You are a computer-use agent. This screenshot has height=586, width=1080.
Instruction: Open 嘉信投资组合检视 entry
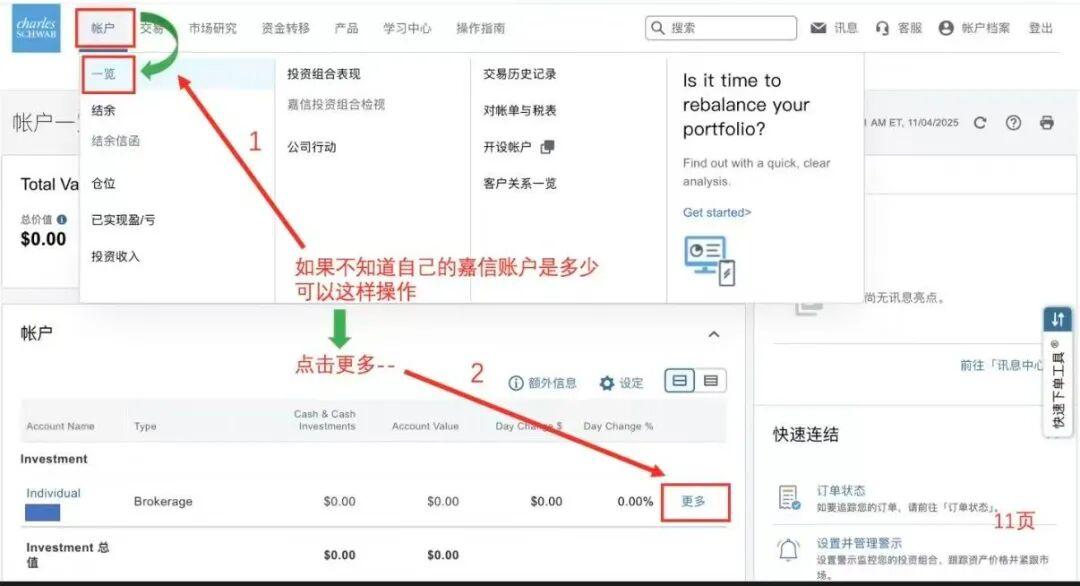(336, 105)
